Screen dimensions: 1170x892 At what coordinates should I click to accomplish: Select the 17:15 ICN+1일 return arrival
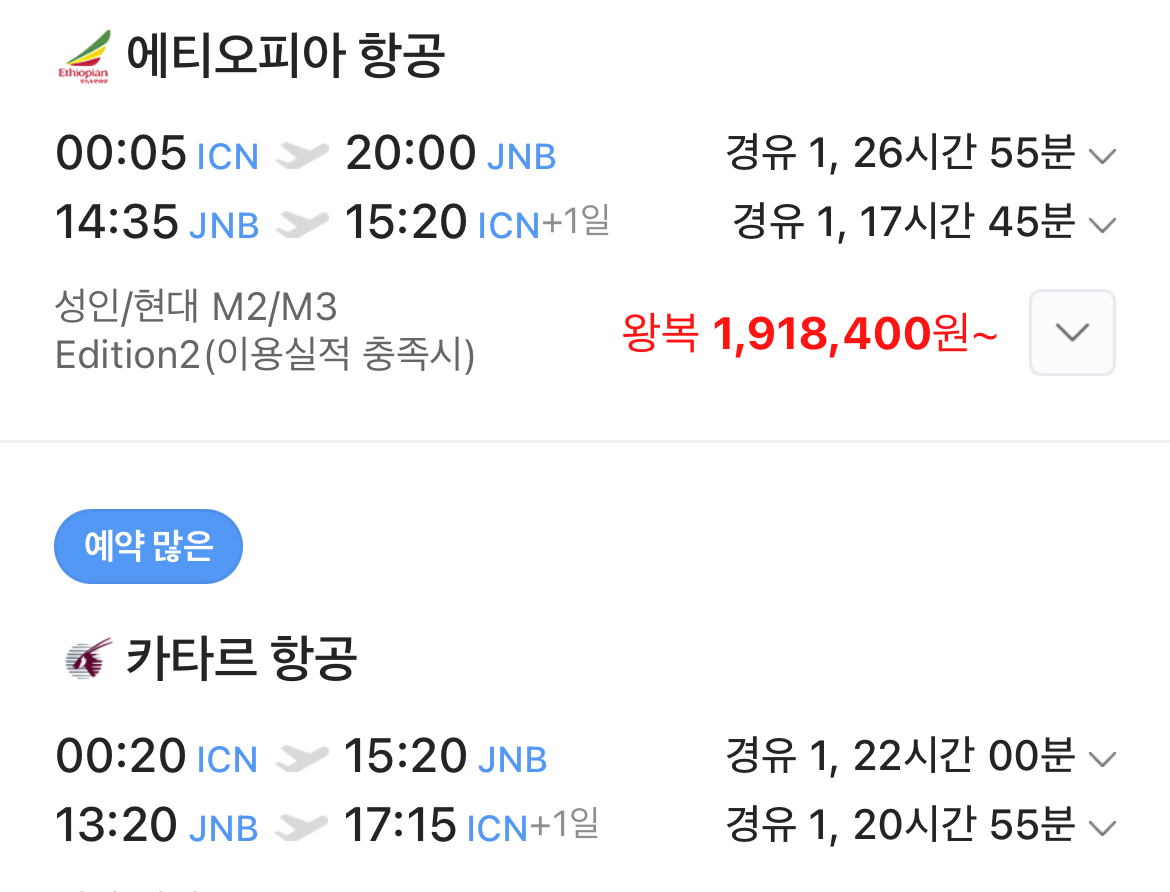[470, 827]
